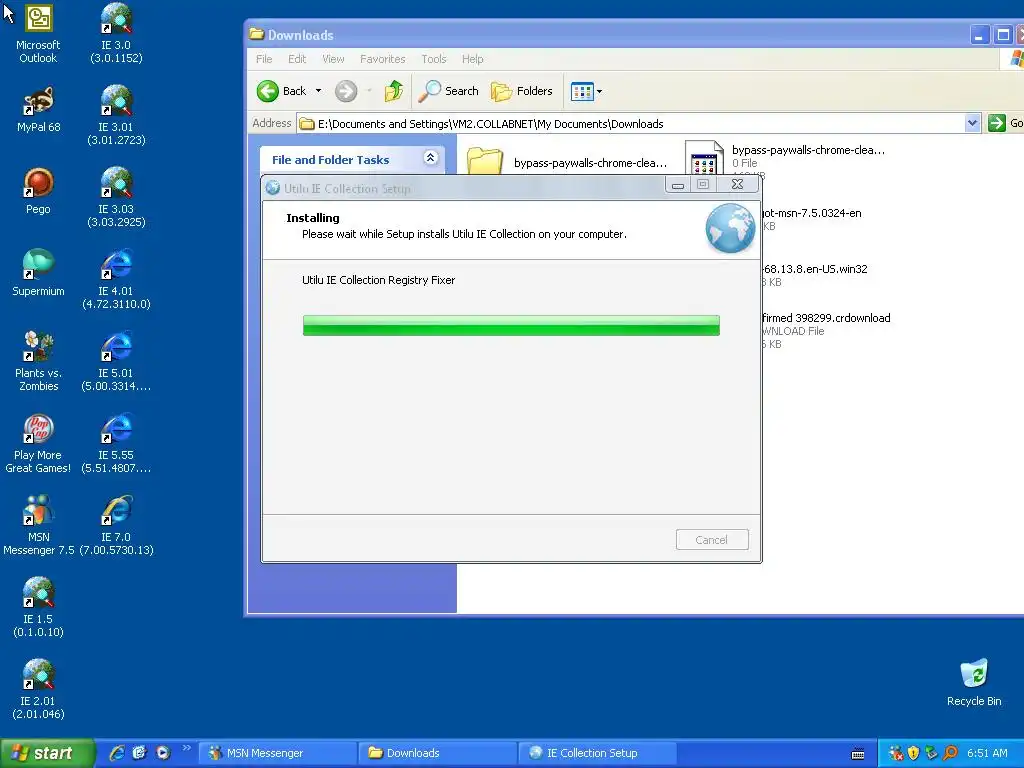
Task: Select Play More Great Games shortcut
Action: [38, 444]
